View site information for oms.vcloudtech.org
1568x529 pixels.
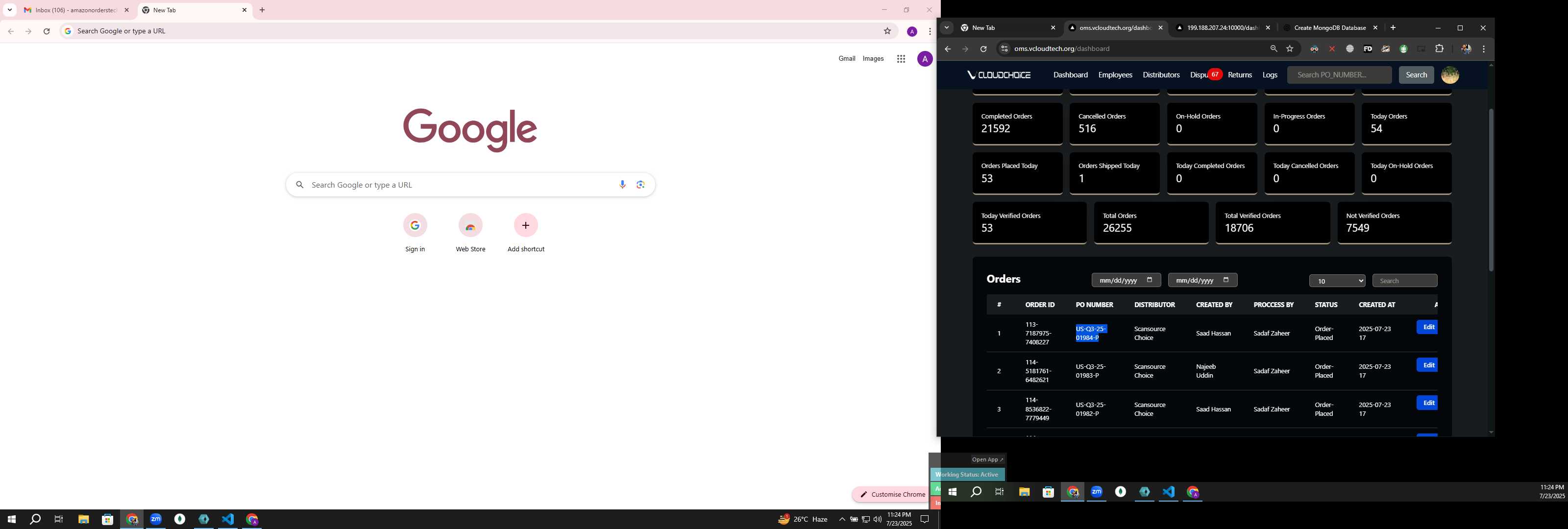1004,48
